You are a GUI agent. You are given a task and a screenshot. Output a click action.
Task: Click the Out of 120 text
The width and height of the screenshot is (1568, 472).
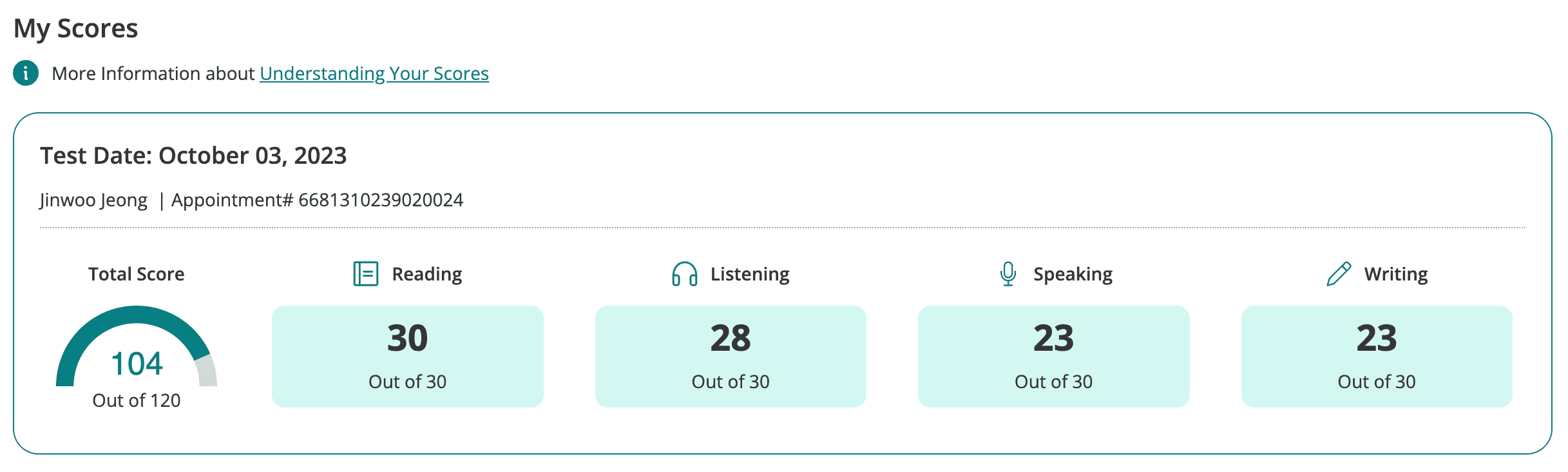[137, 400]
